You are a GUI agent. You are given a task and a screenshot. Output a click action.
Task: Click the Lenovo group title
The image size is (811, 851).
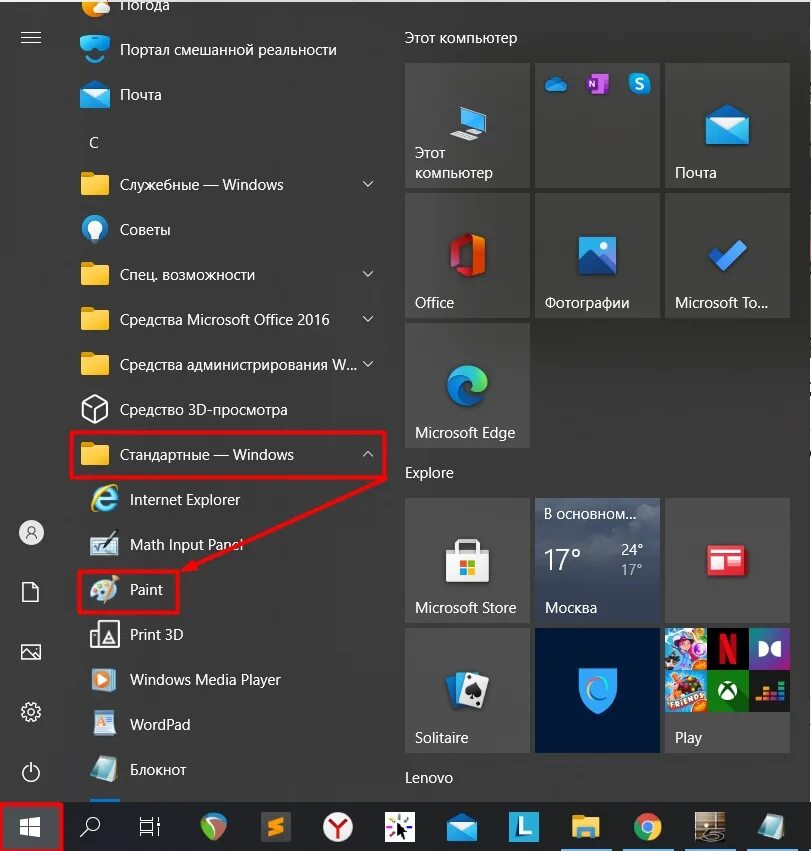429,778
